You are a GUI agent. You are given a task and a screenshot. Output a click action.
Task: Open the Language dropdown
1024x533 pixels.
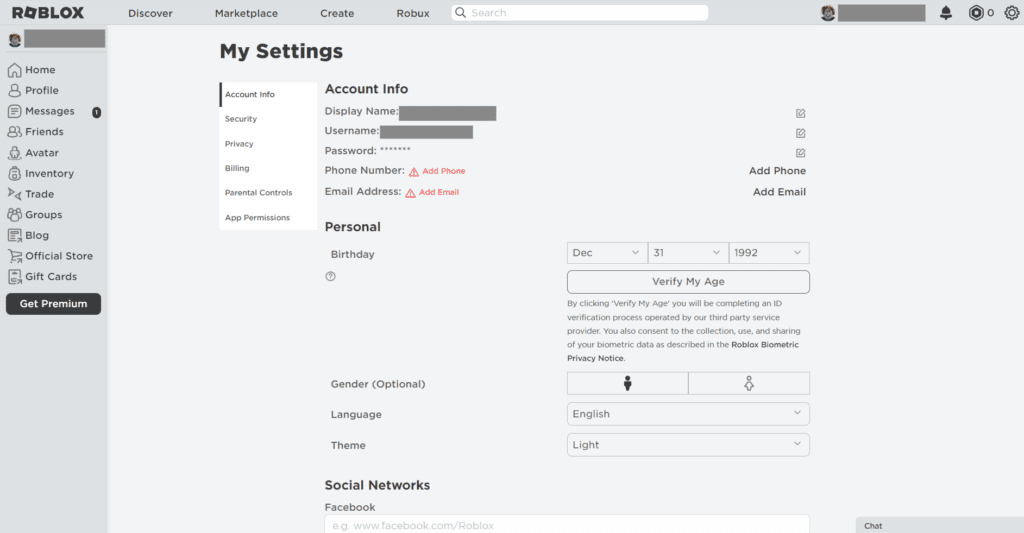pyautogui.click(x=688, y=414)
